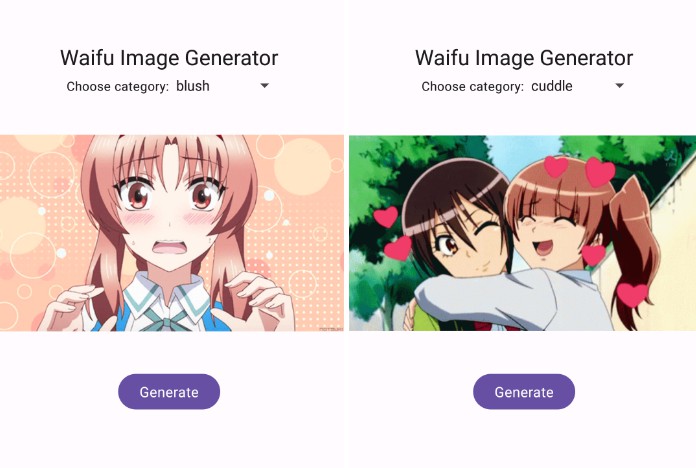Click the blushing girl's open mouth

point(171,247)
